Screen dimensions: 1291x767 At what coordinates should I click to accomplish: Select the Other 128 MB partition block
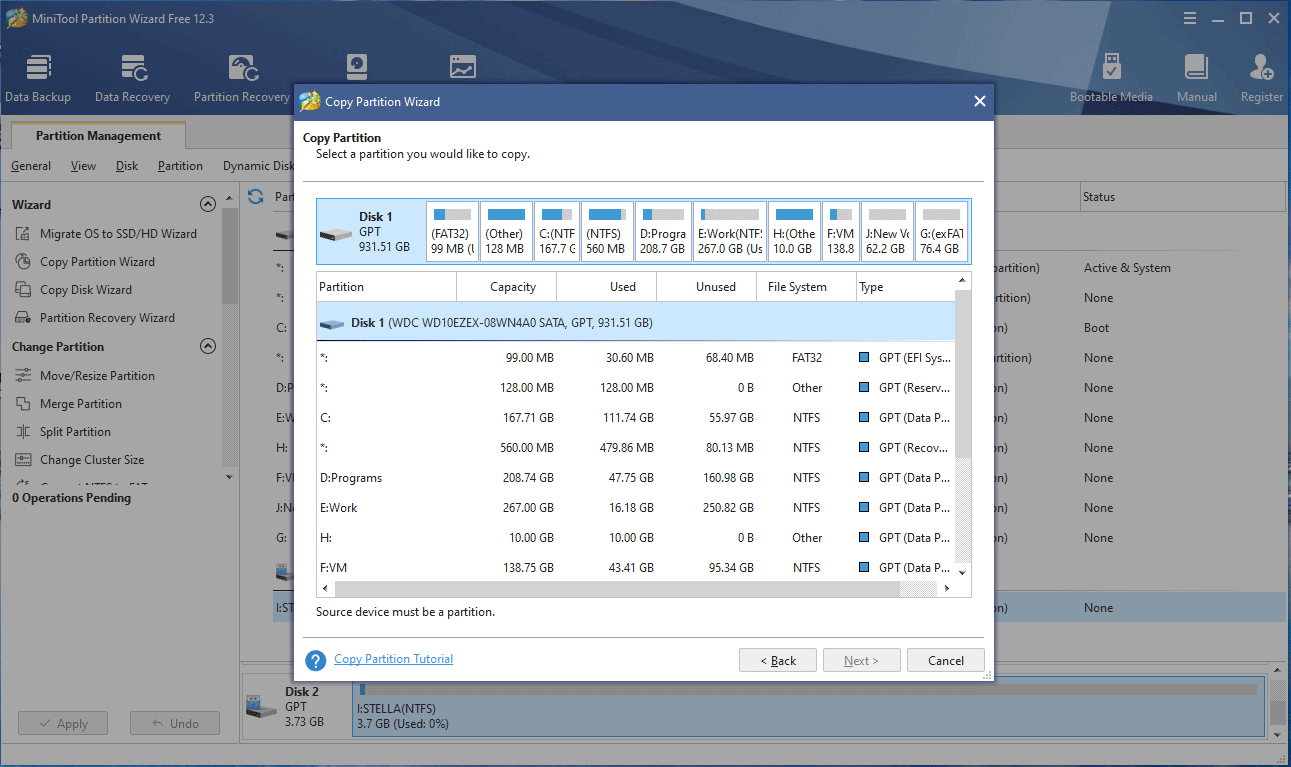click(505, 232)
